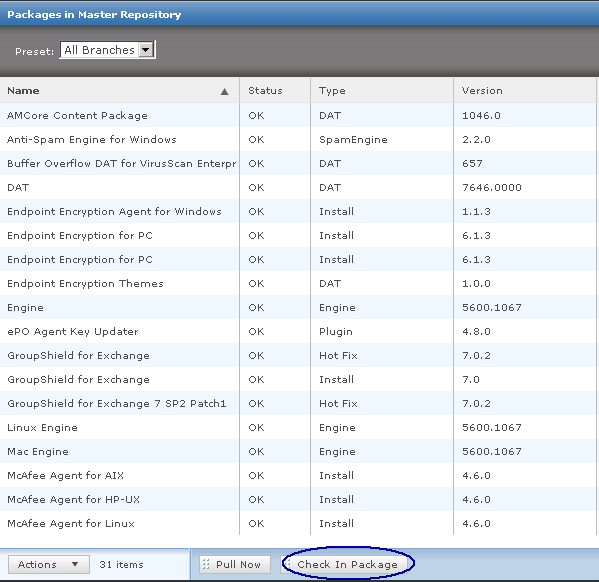The width and height of the screenshot is (599, 582).
Task: Select GroupShield for Exchange 7 SP2 Patch1
Action: pyautogui.click(x=298, y=404)
